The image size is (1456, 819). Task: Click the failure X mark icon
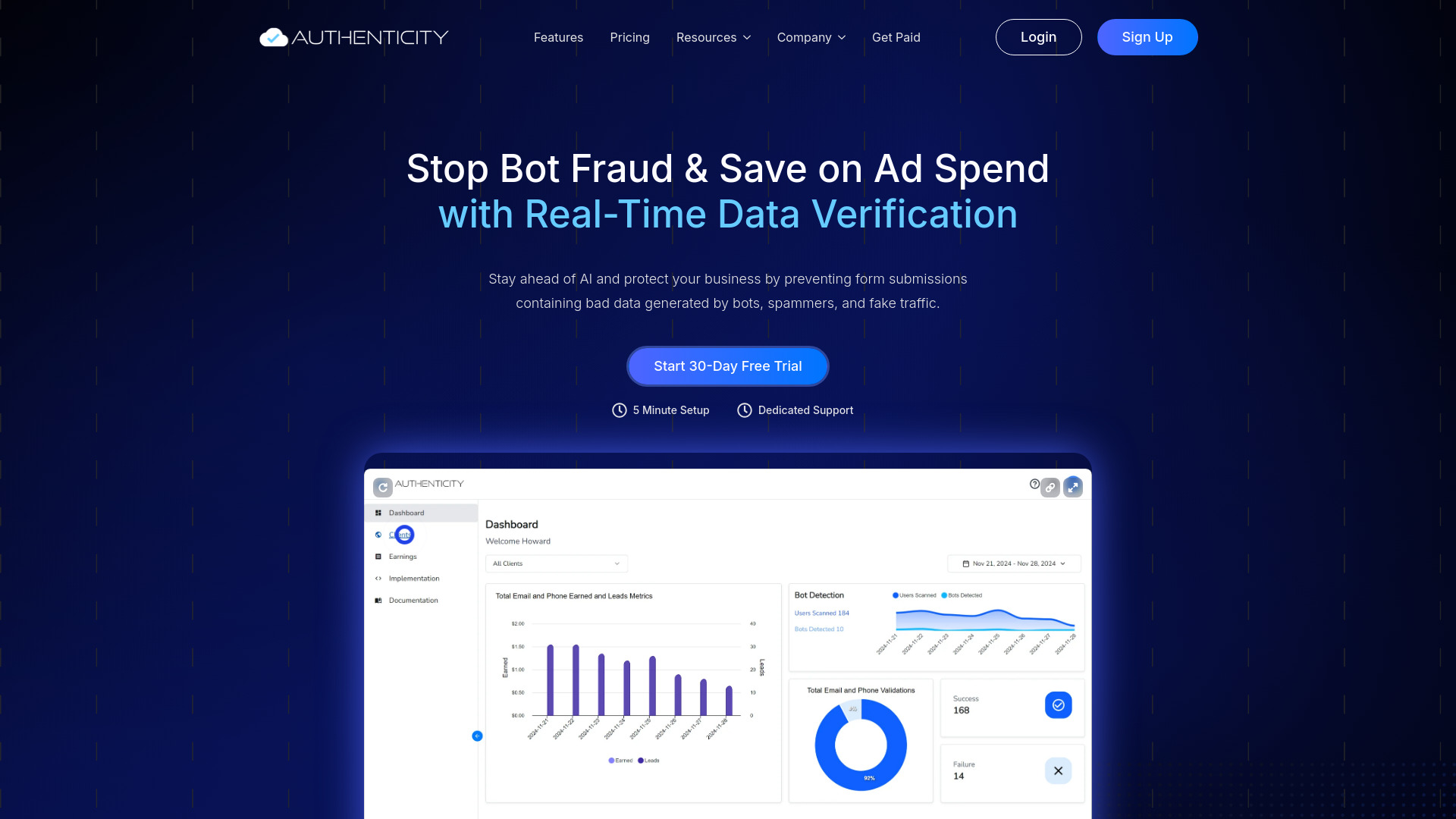pos(1058,770)
